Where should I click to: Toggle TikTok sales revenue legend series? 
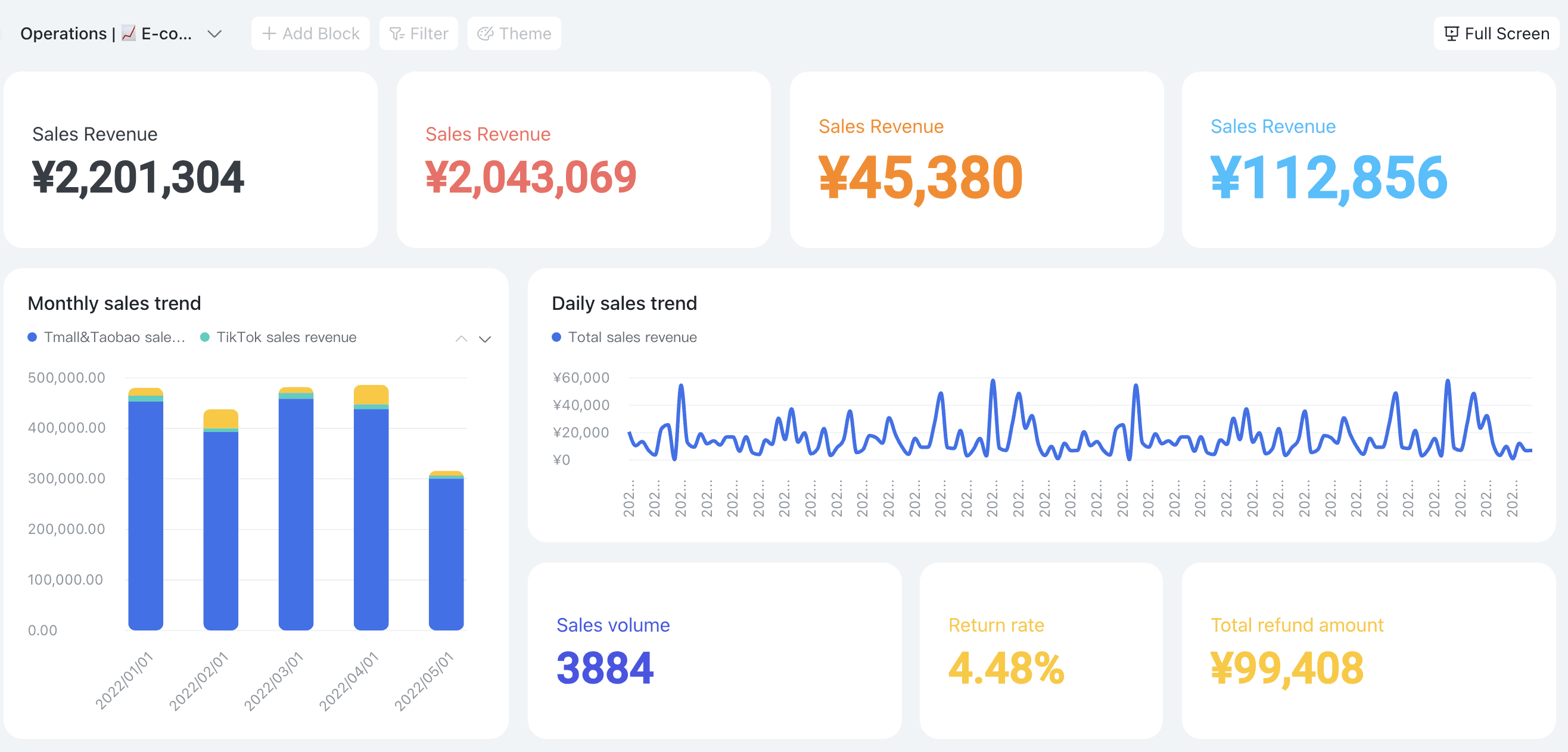click(286, 337)
